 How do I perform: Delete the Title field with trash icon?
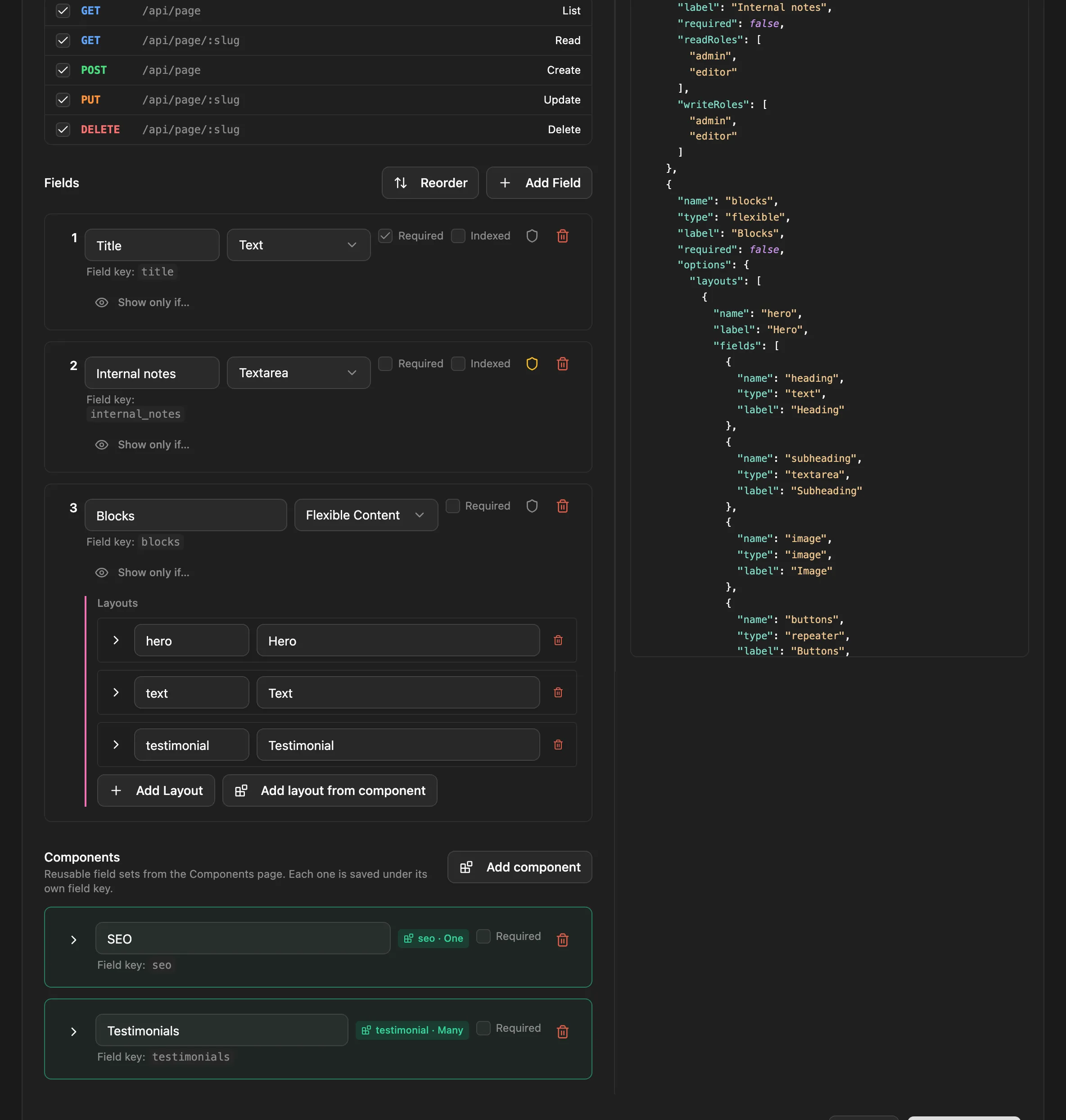562,236
